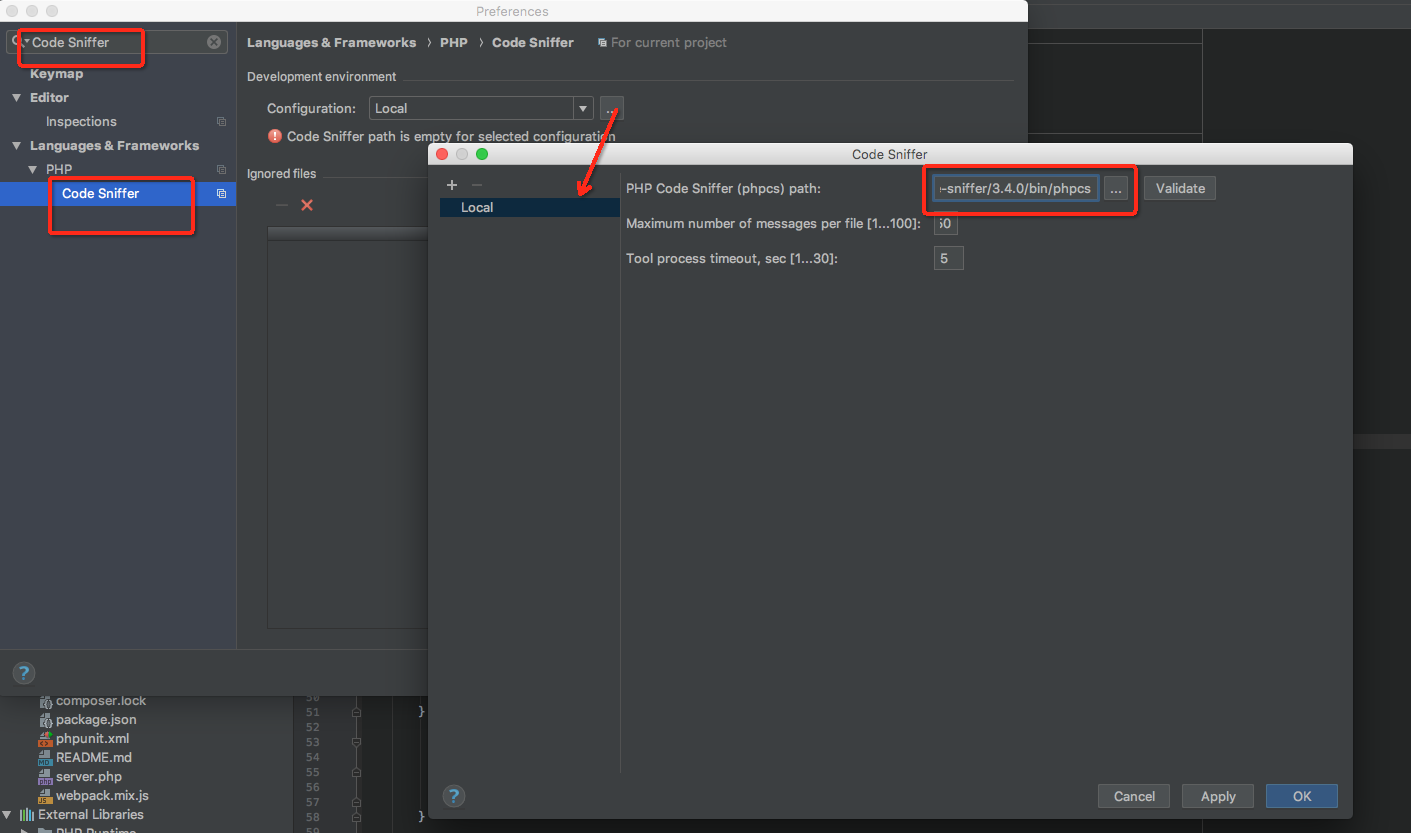Collapse External Libraries
The height and width of the screenshot is (833, 1411).
point(7,814)
